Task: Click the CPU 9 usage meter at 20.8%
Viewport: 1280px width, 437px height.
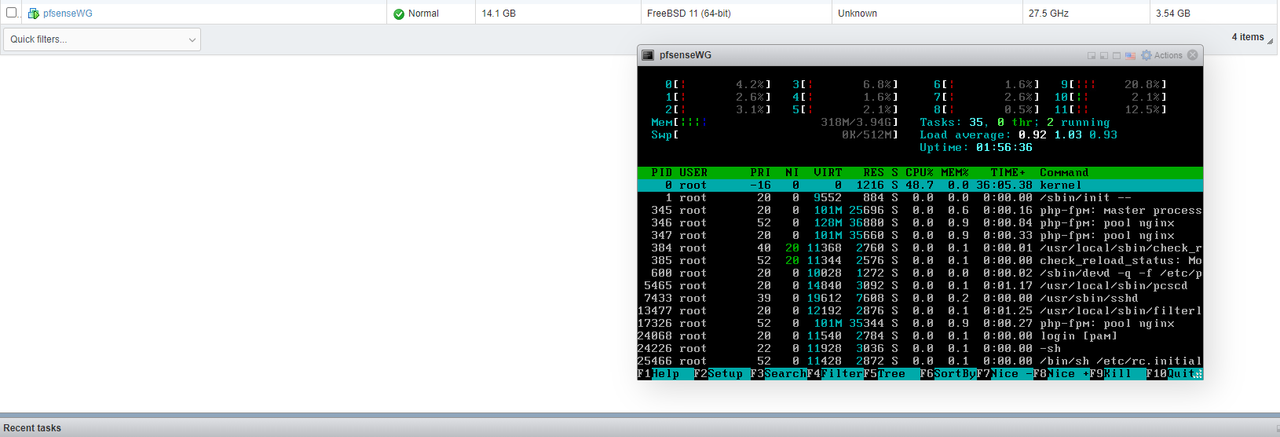Action: [x=1114, y=85]
